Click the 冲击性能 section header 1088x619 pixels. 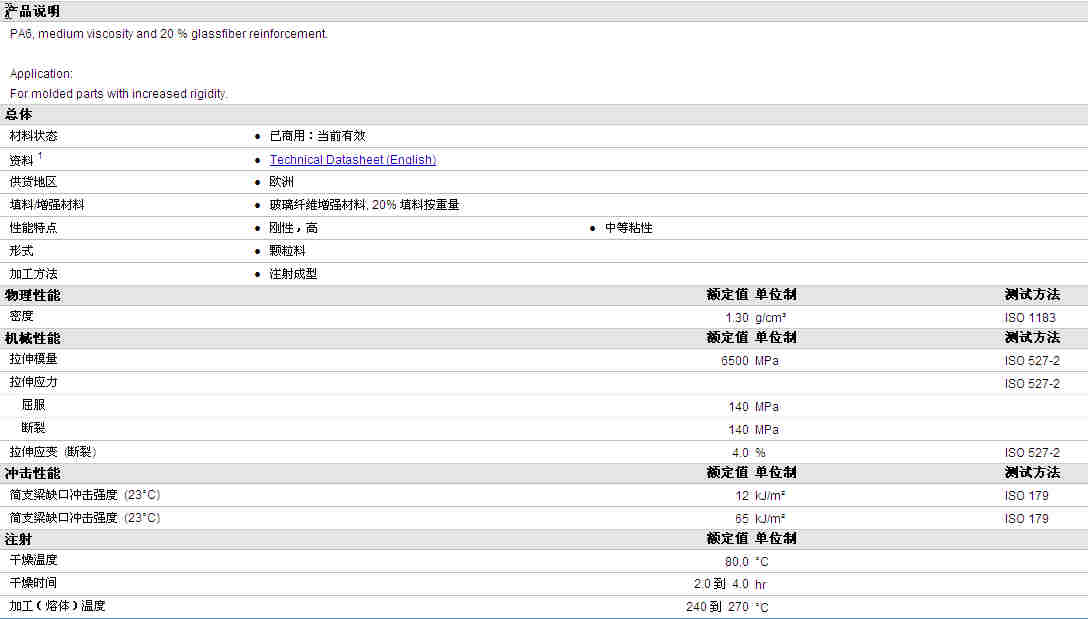tap(33, 473)
